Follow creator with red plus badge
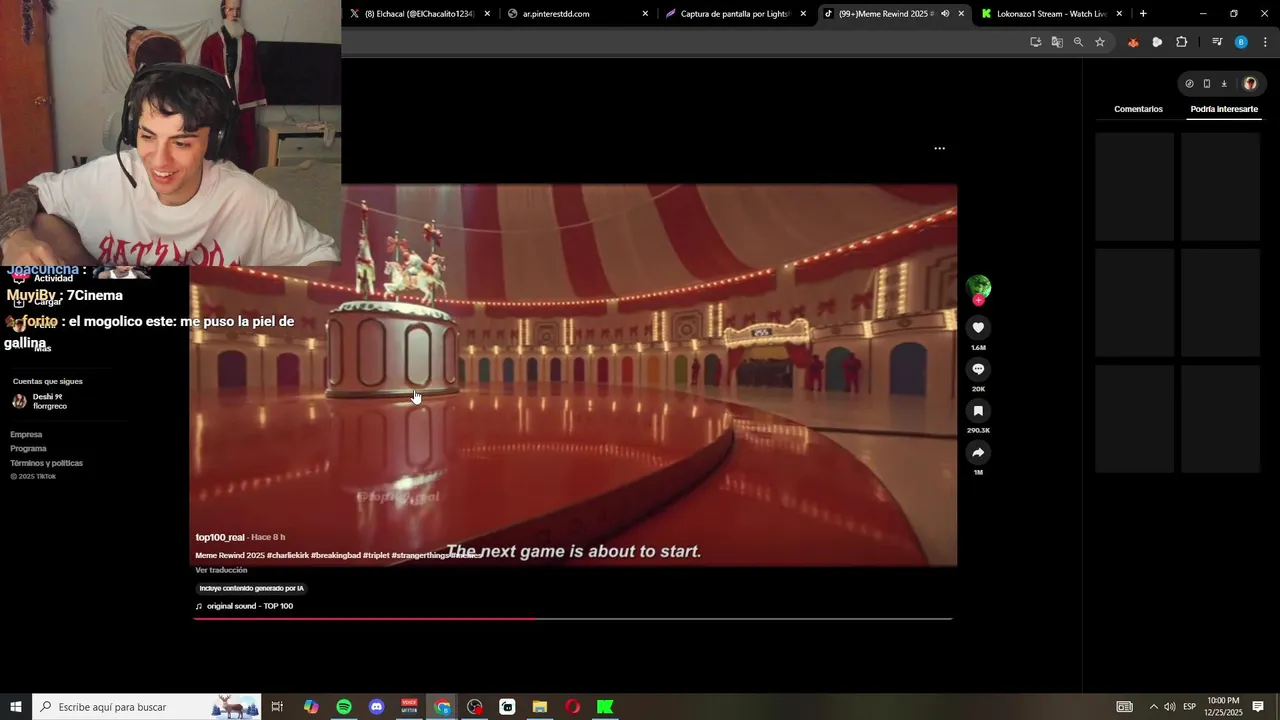Screen dimensions: 1280x720 click(x=978, y=301)
